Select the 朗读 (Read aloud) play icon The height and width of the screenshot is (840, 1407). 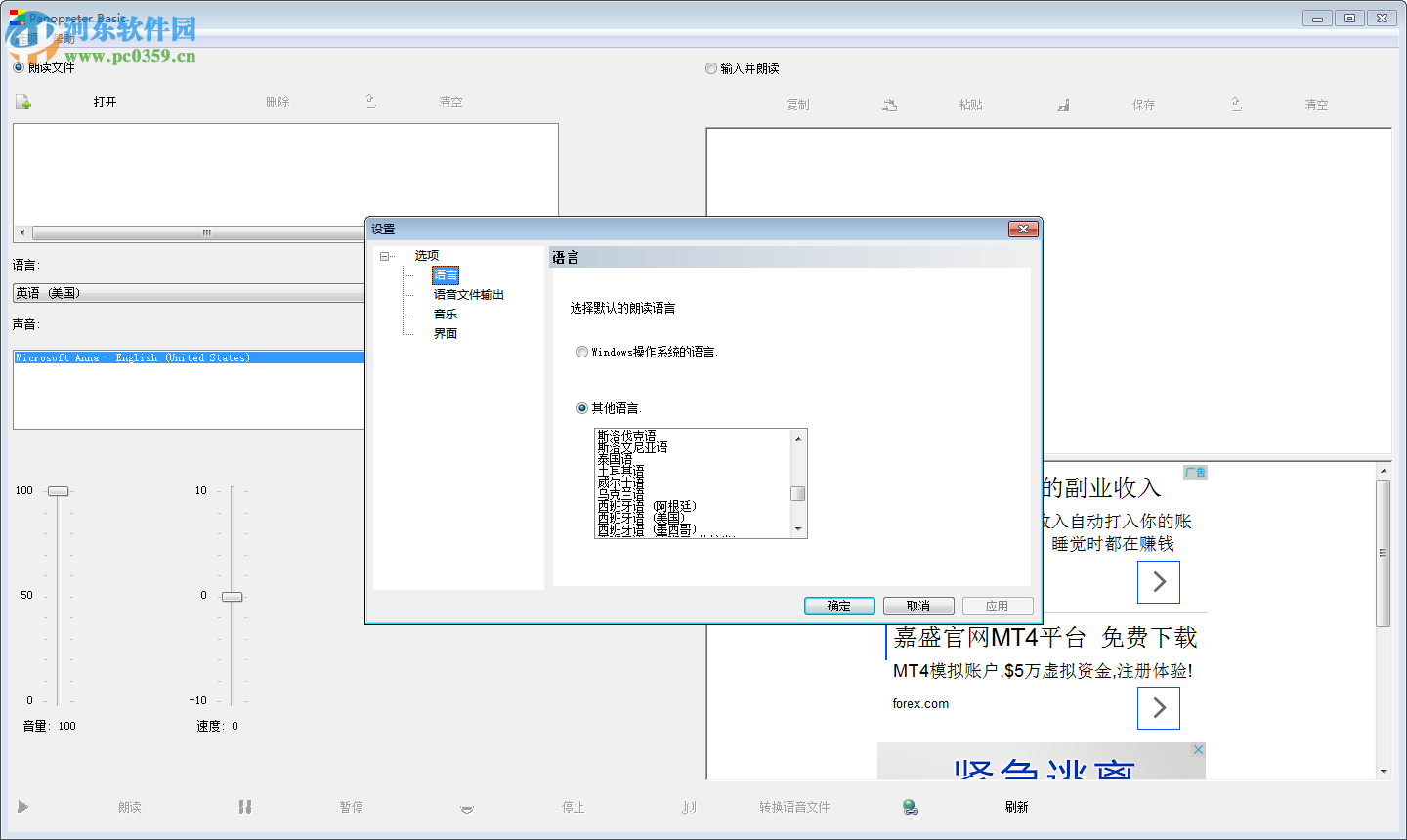[22, 806]
